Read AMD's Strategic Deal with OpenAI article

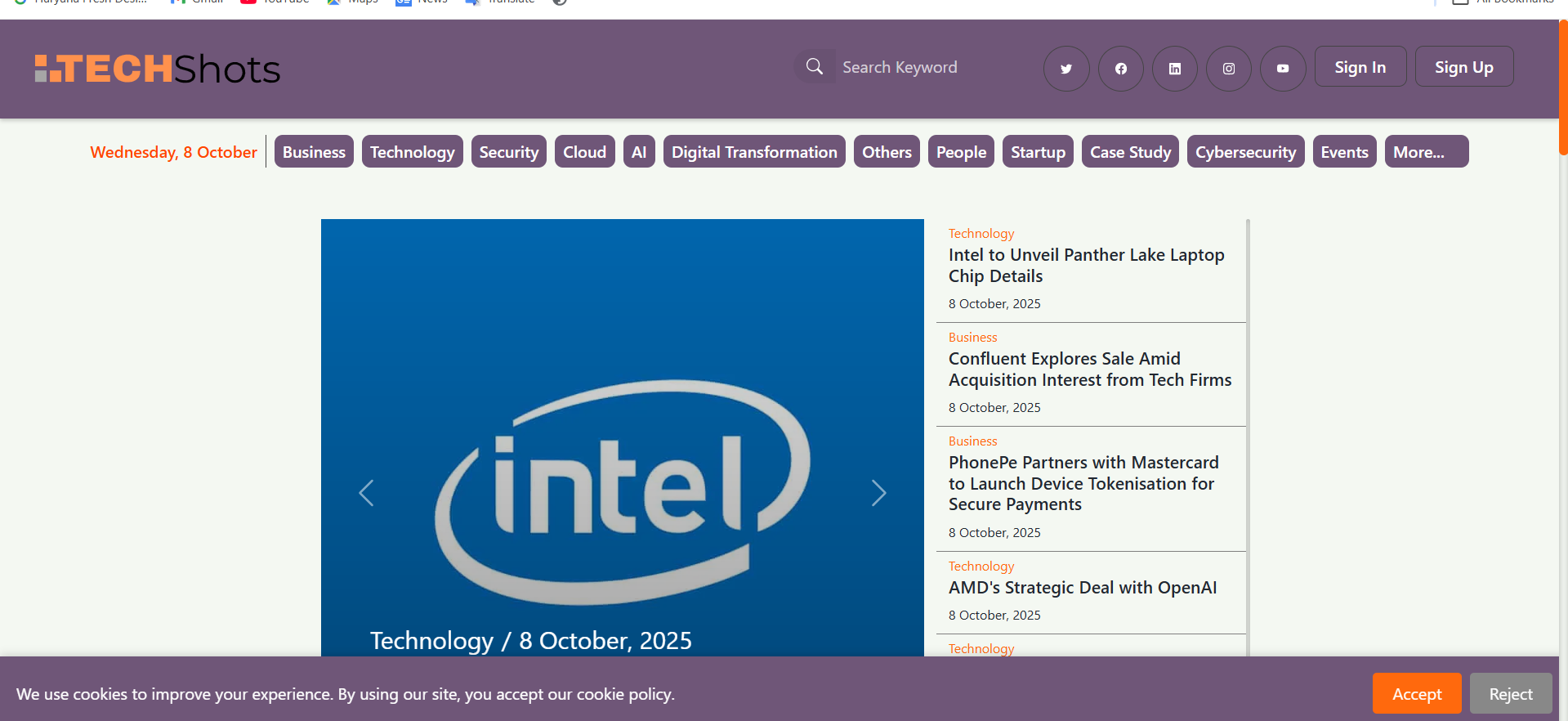pos(1083,588)
